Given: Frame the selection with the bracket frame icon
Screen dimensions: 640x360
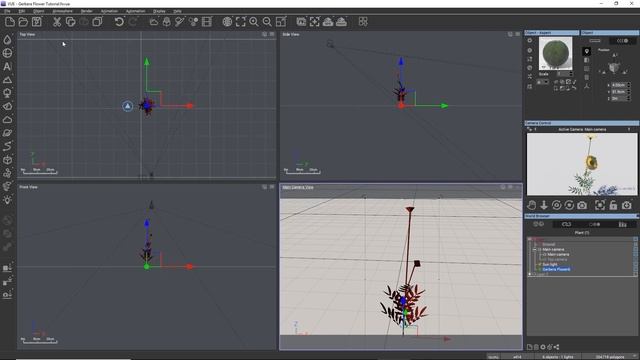Looking at the screenshot, I should coord(240,22).
